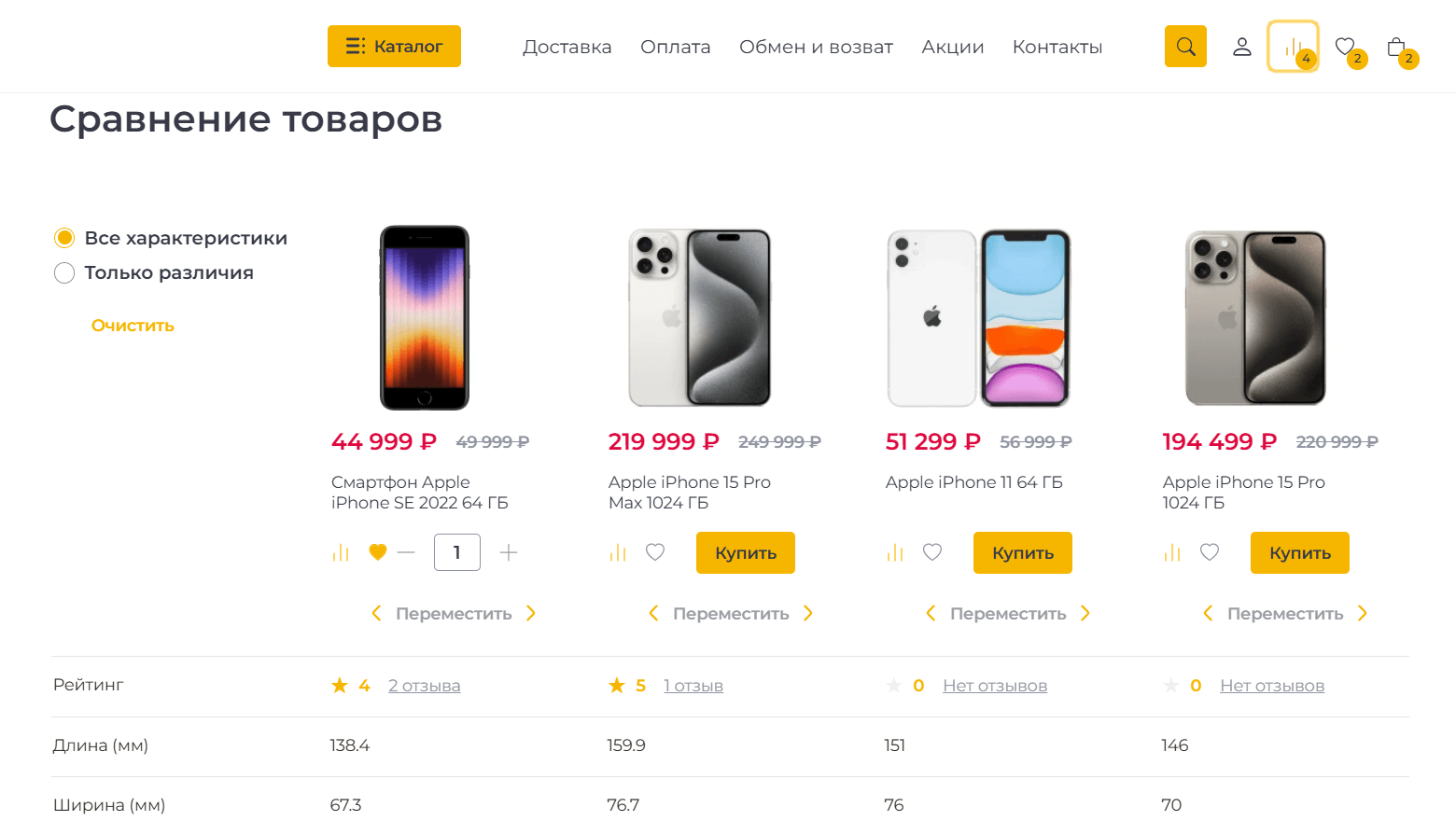
Task: Move iPhone SE 2022 right with chevron
Action: 531,613
